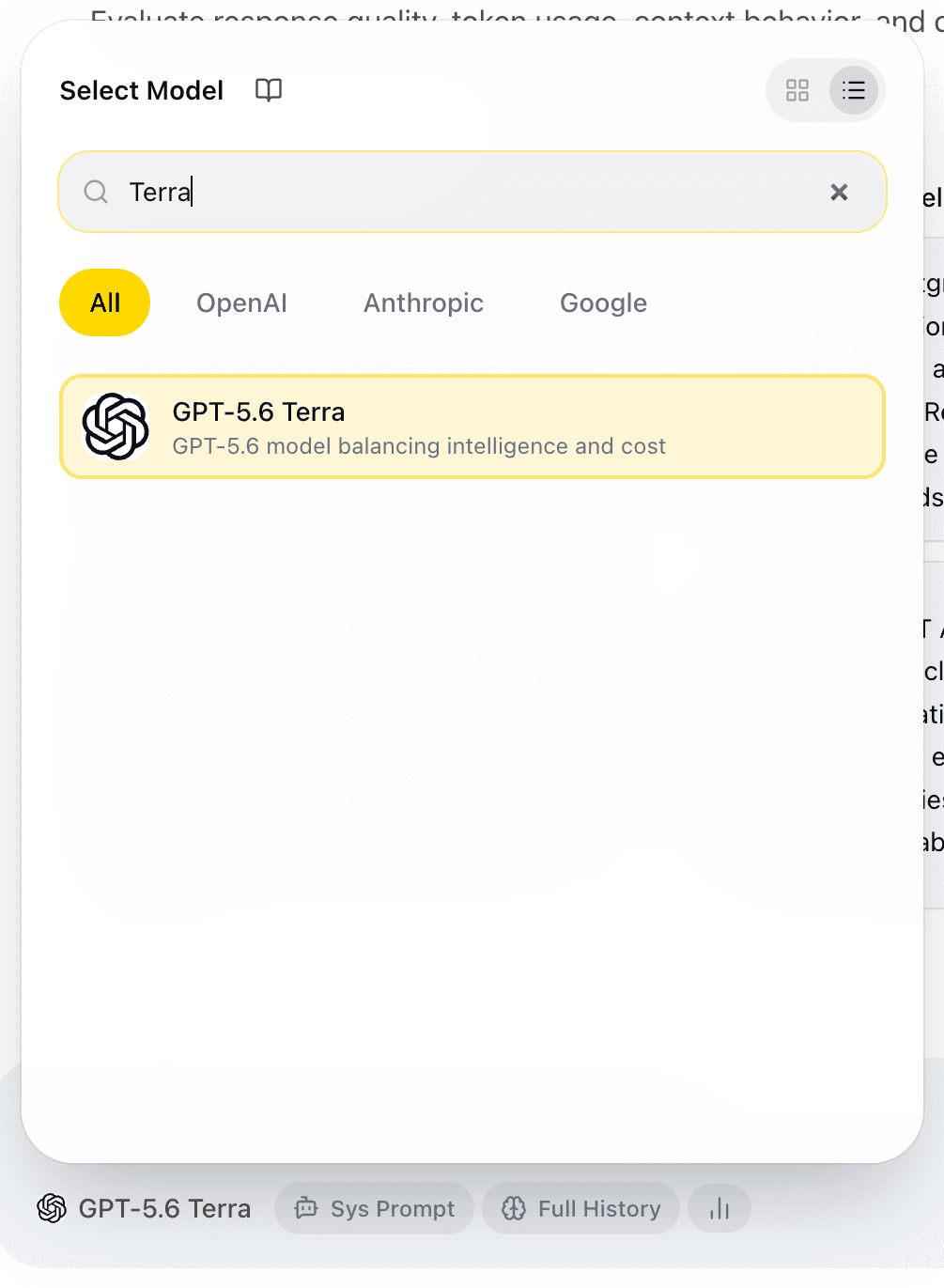Viewport: 944px width, 1288px height.
Task: Choose the GPT-5.6 Terra model result
Action: pos(472,427)
